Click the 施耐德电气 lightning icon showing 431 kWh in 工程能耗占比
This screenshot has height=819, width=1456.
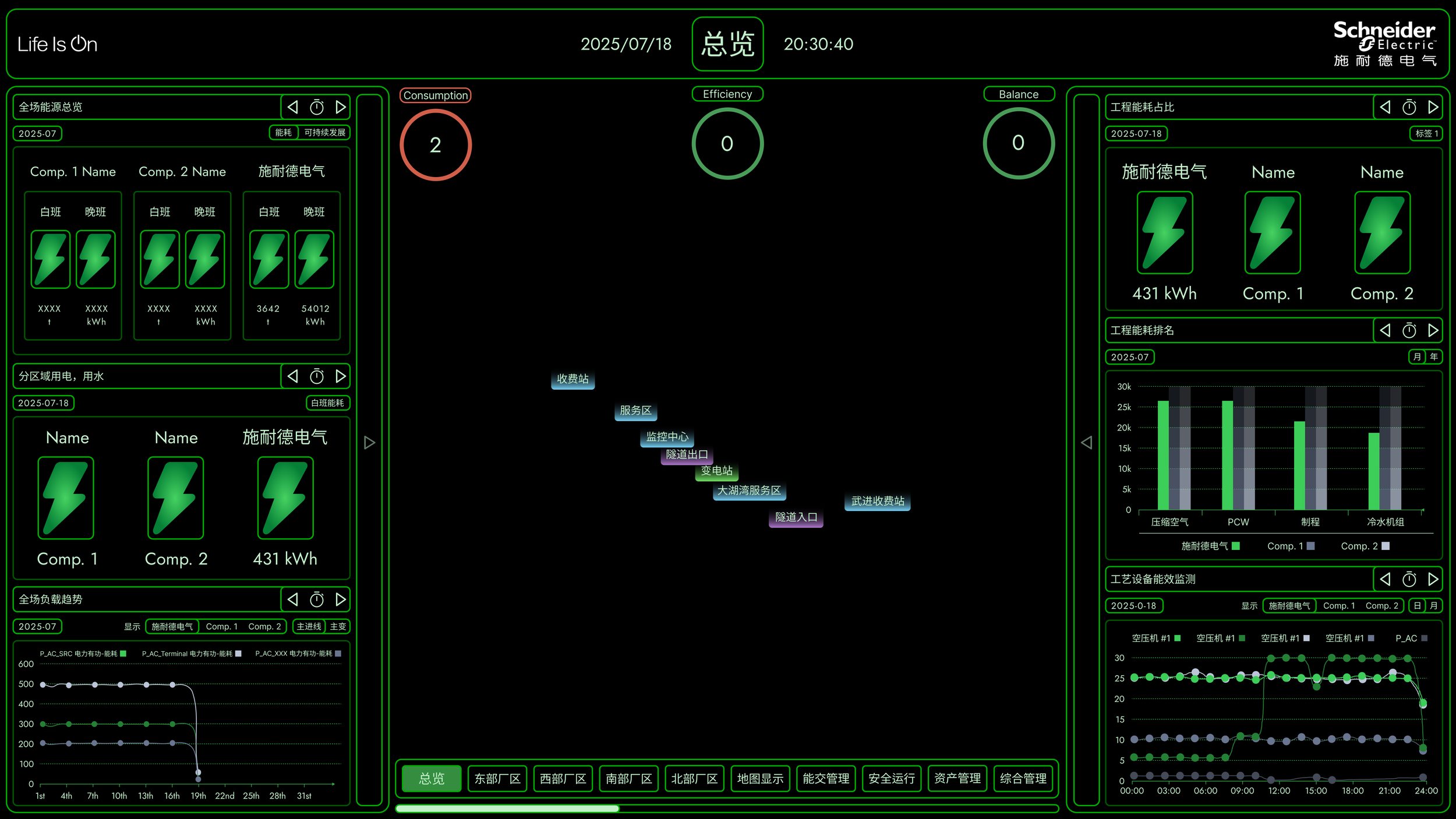(1164, 233)
